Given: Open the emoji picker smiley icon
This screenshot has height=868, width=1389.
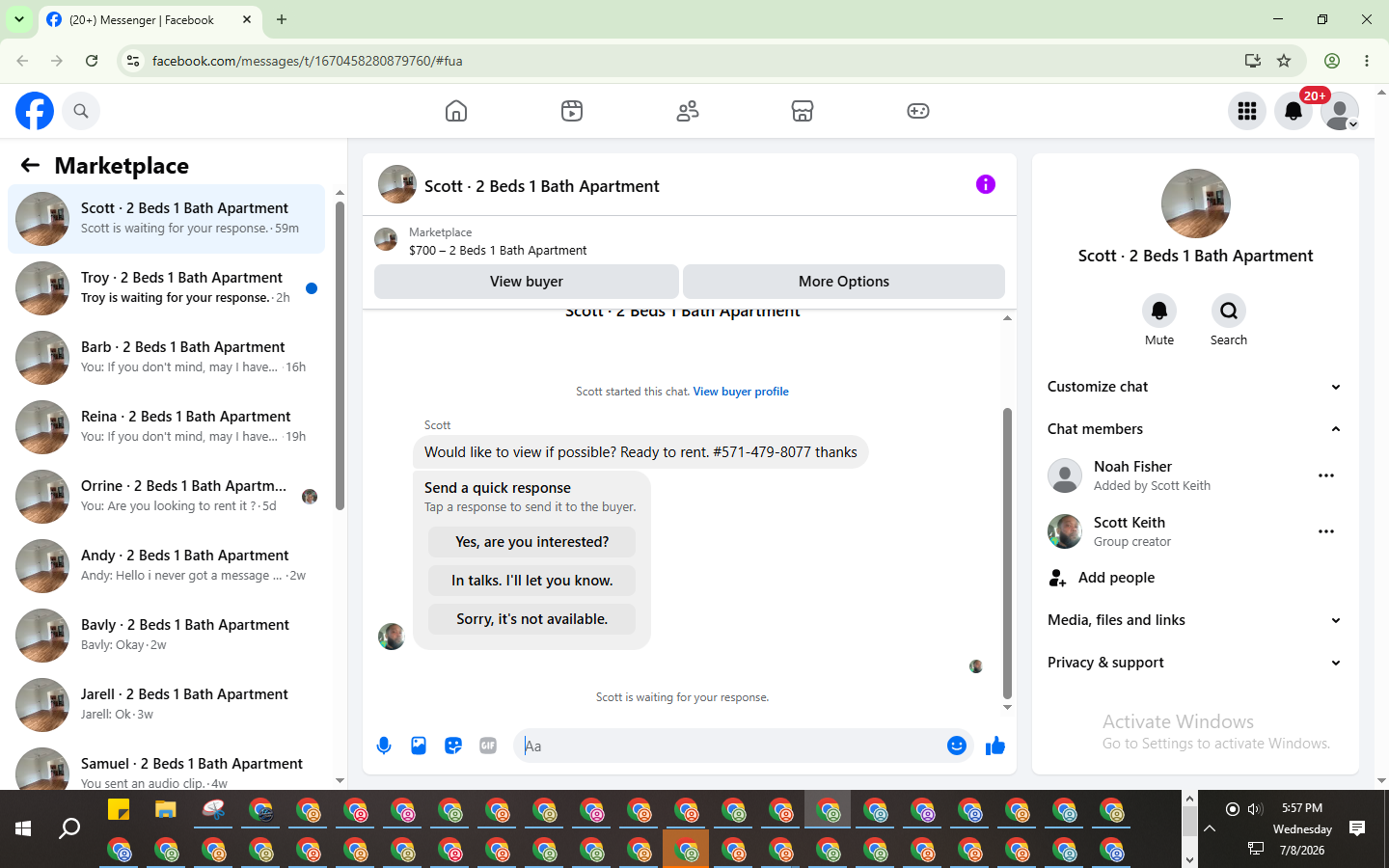Looking at the screenshot, I should pos(956,746).
